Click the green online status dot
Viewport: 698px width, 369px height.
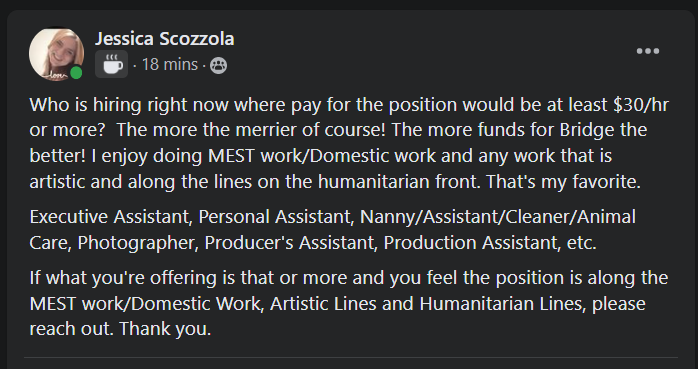76,73
